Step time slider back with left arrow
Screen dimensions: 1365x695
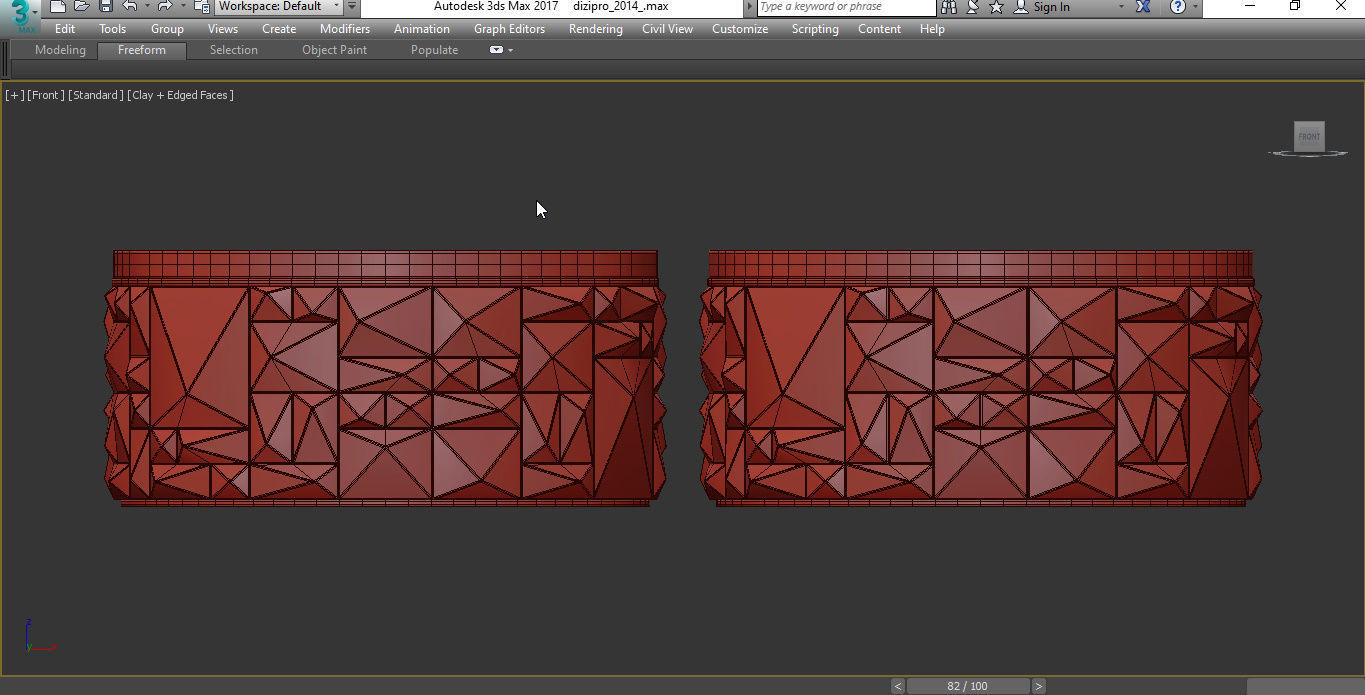898,686
